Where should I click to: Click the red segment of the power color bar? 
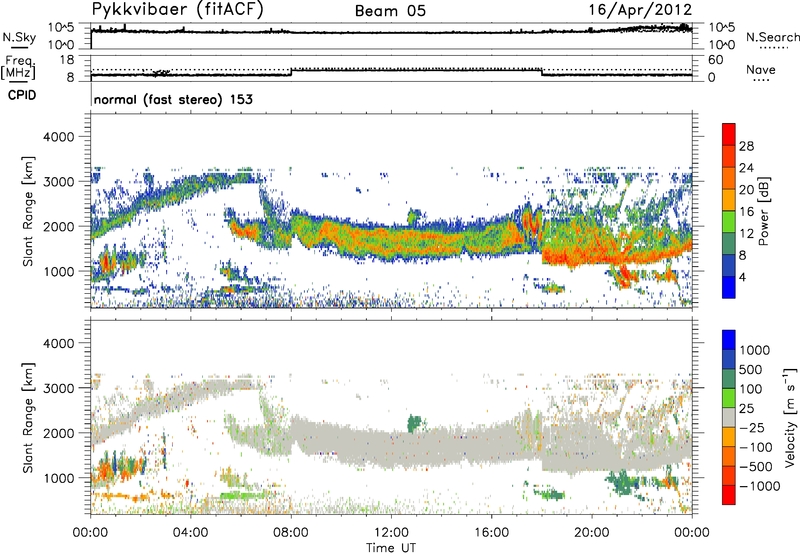729,135
